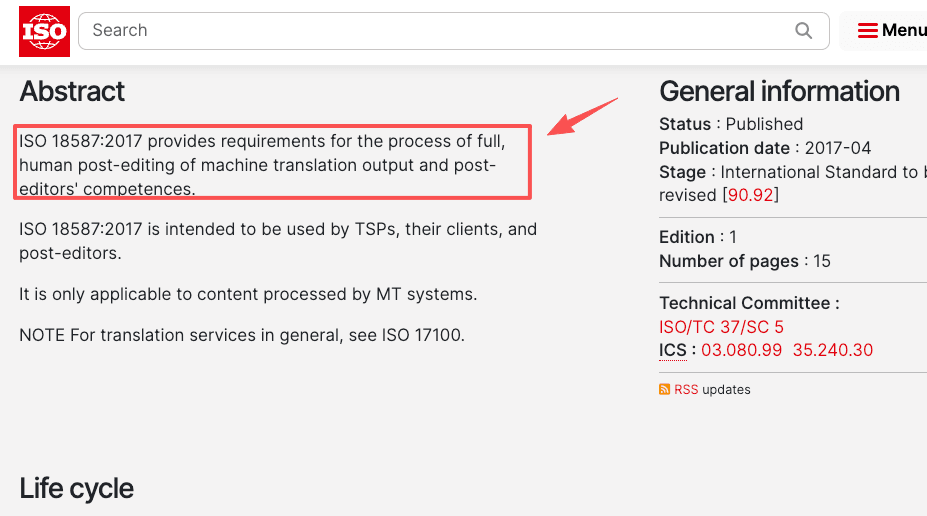Click the Life cycle heading

76,489
